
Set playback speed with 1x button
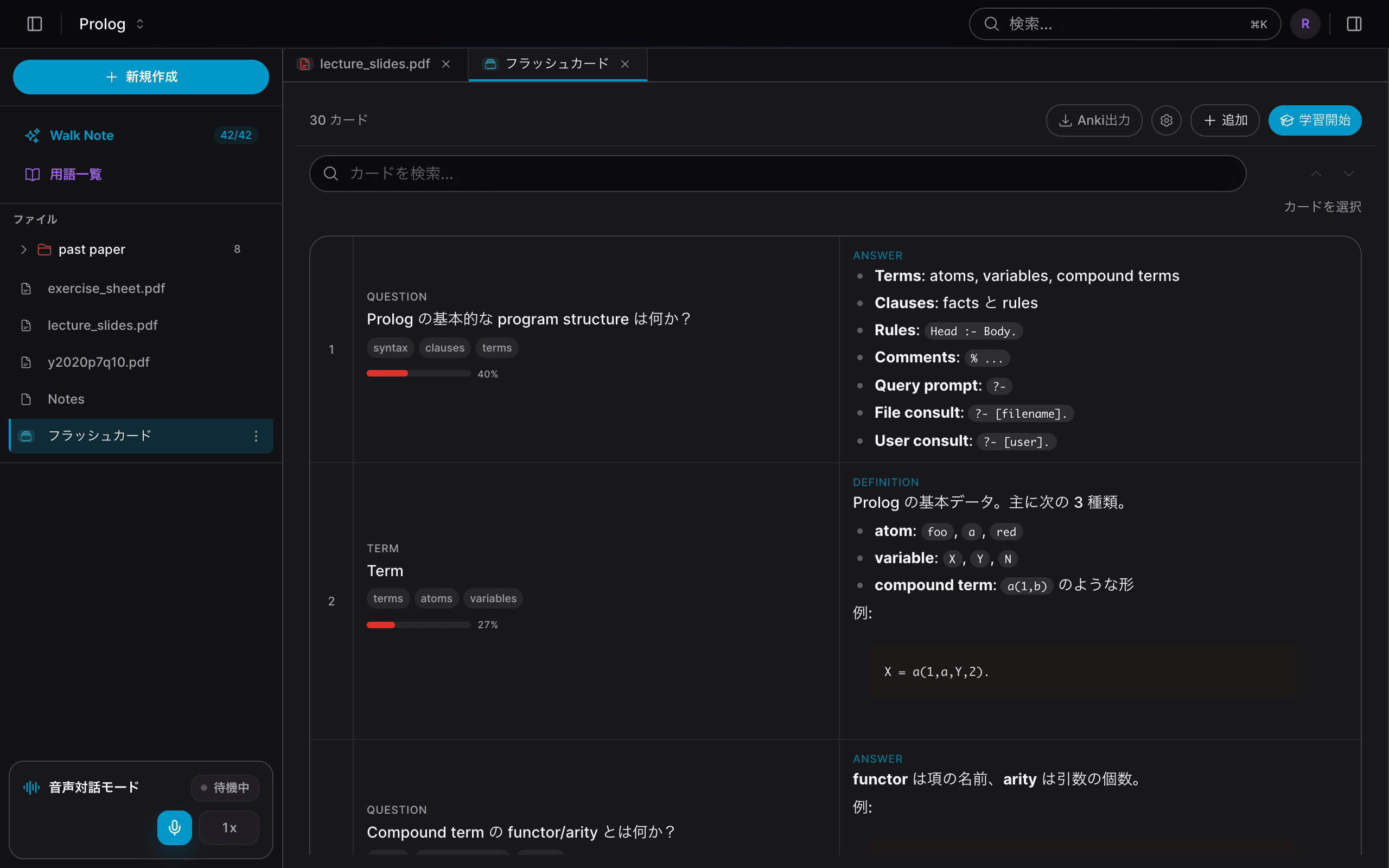point(229,827)
